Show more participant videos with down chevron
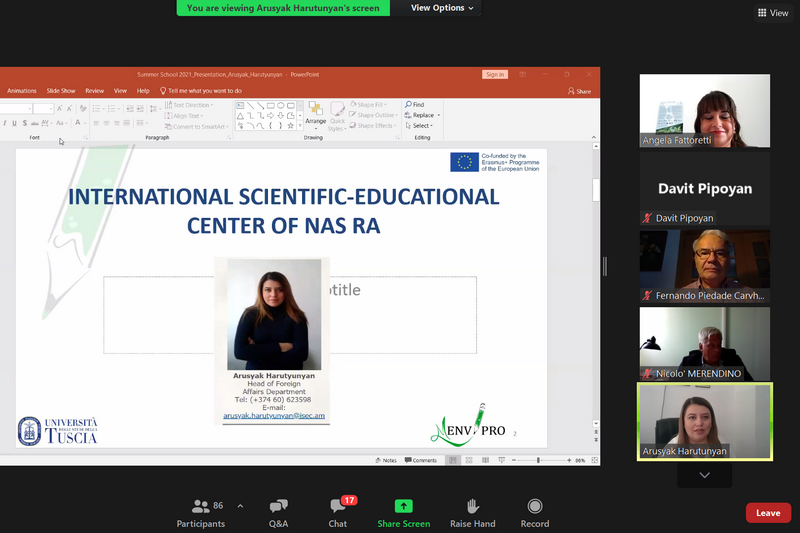Image resolution: width=800 pixels, height=533 pixels. pos(705,475)
